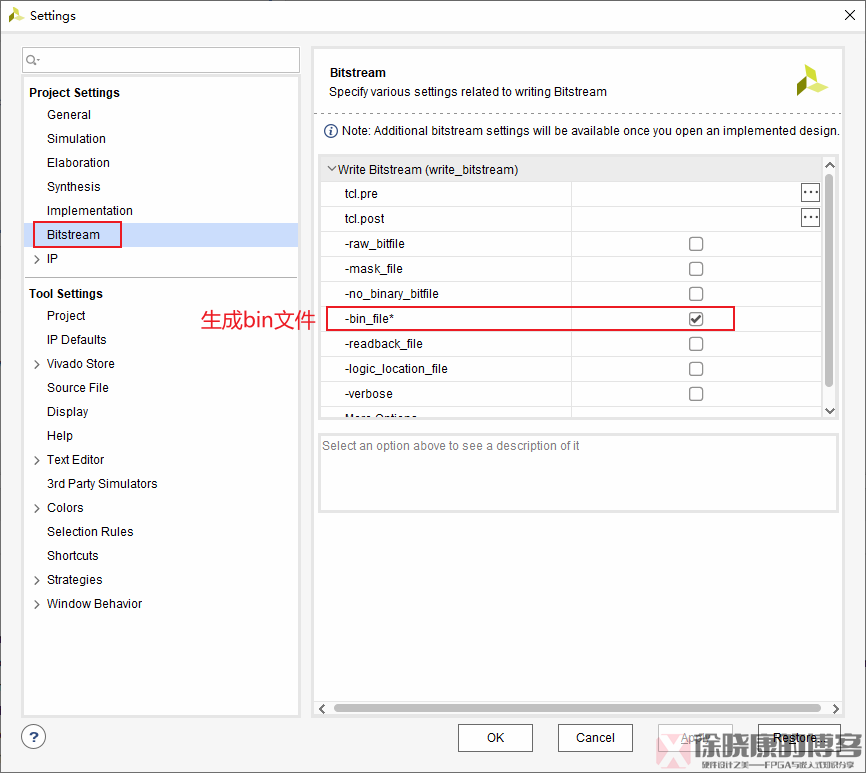Confirm with the OK button
Image resolution: width=866 pixels, height=773 pixels.
(495, 738)
